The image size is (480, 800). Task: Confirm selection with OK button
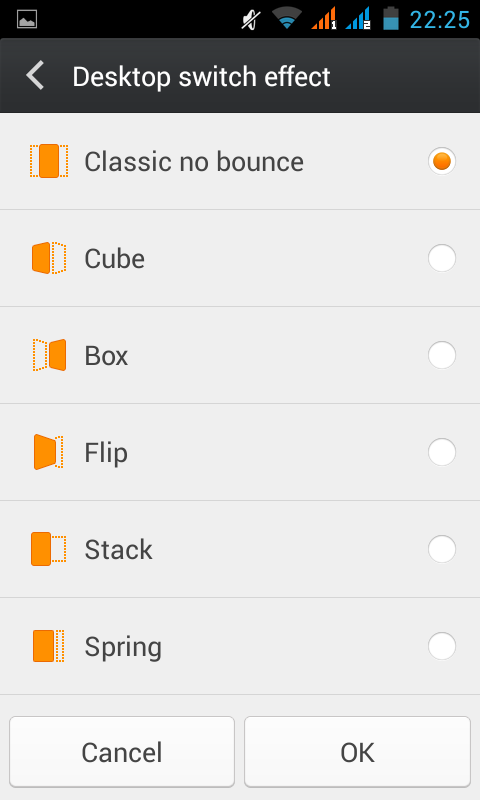[357, 752]
